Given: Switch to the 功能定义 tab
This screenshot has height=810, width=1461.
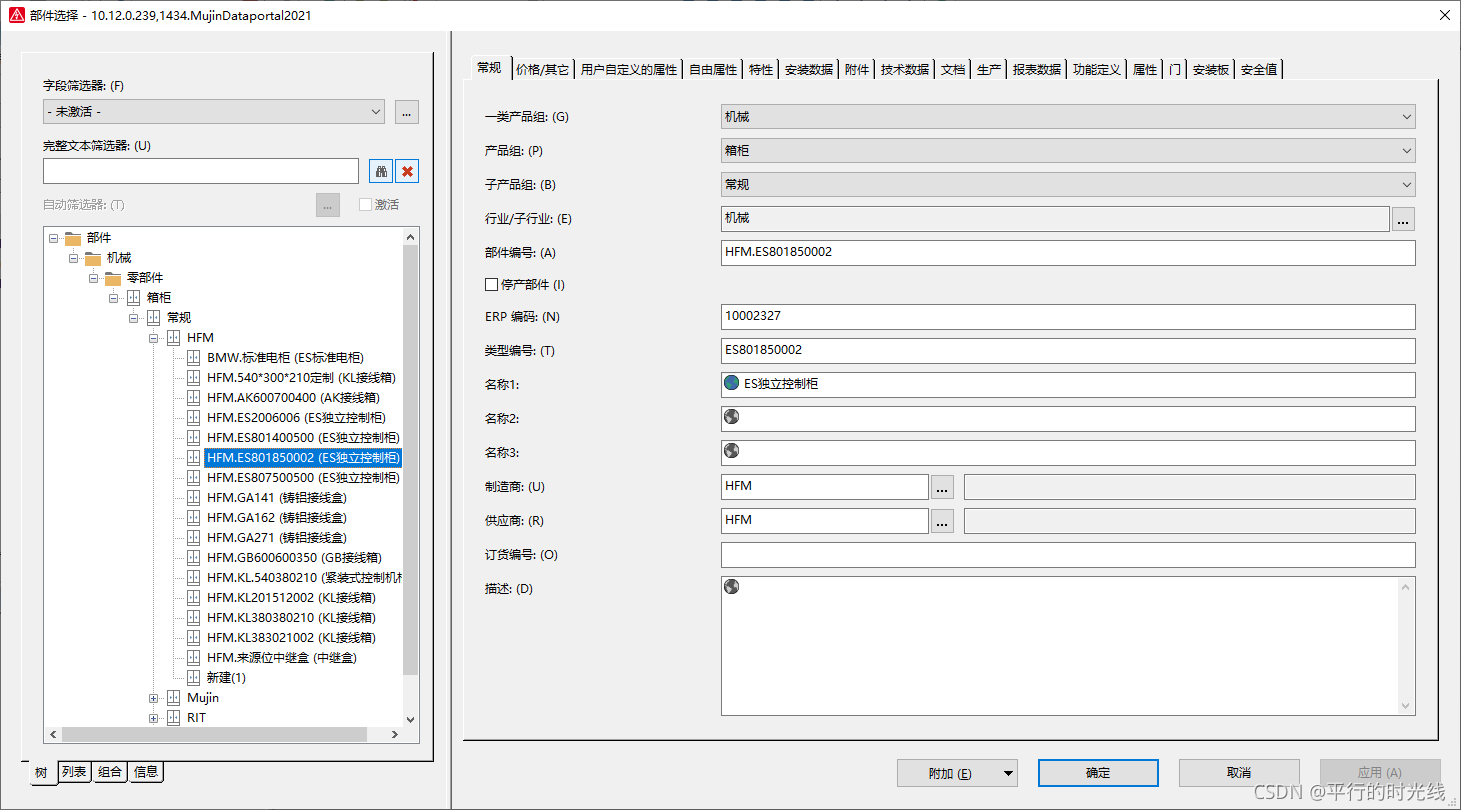Looking at the screenshot, I should [x=1097, y=70].
